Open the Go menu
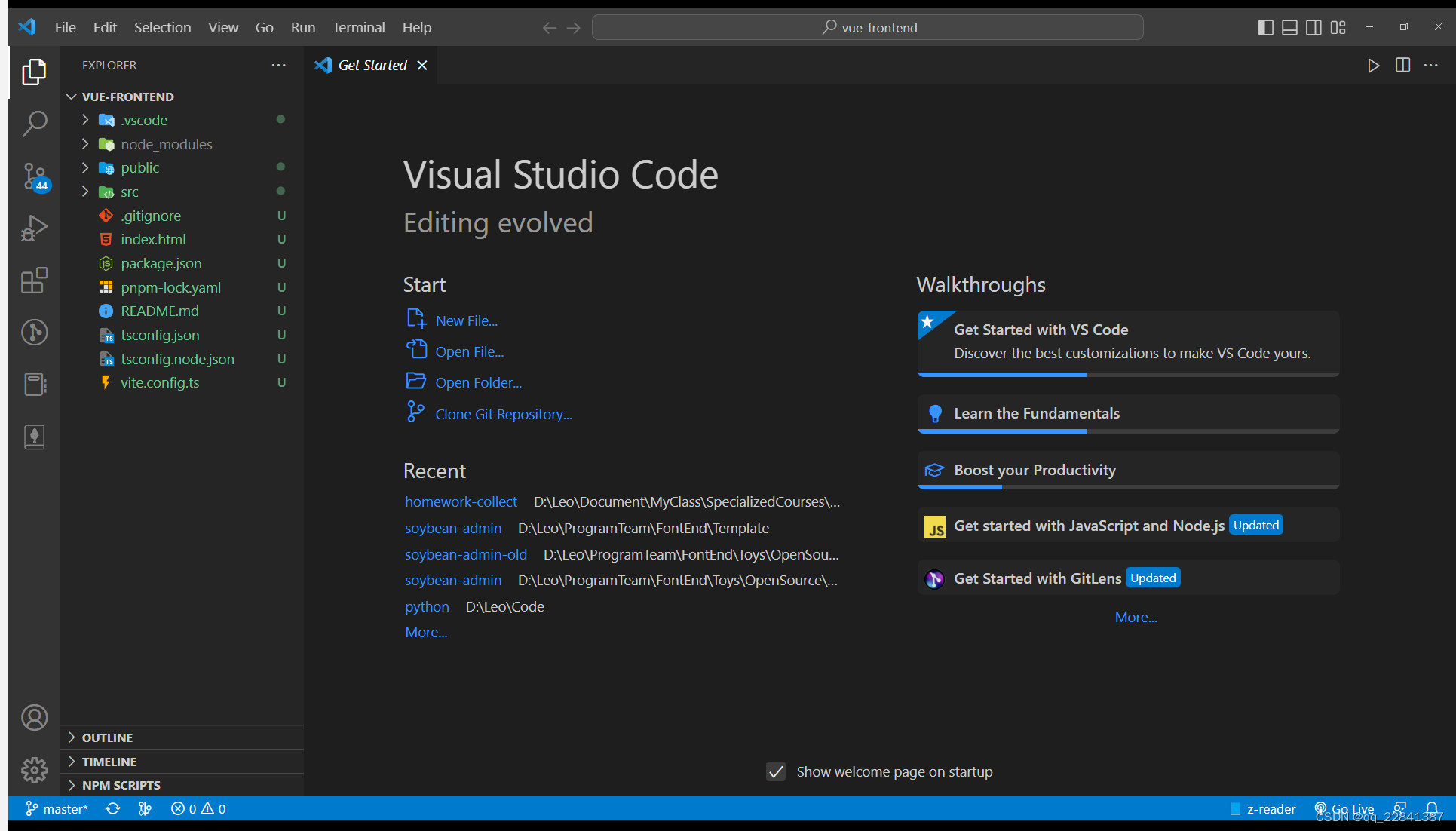The height and width of the screenshot is (831, 1456). click(x=265, y=28)
